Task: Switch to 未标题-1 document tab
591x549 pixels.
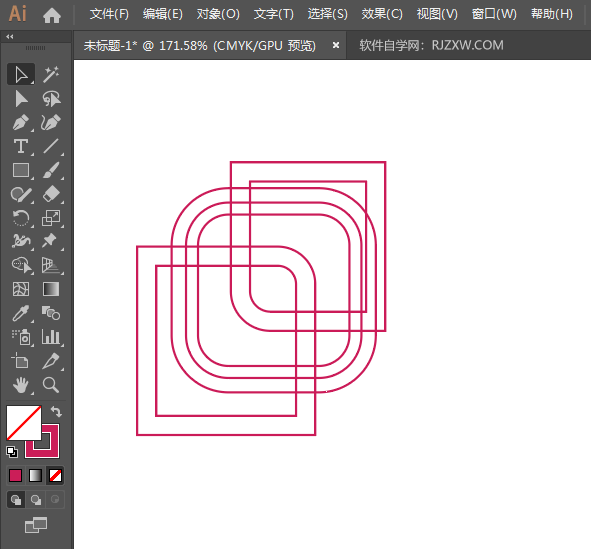Action: 199,46
